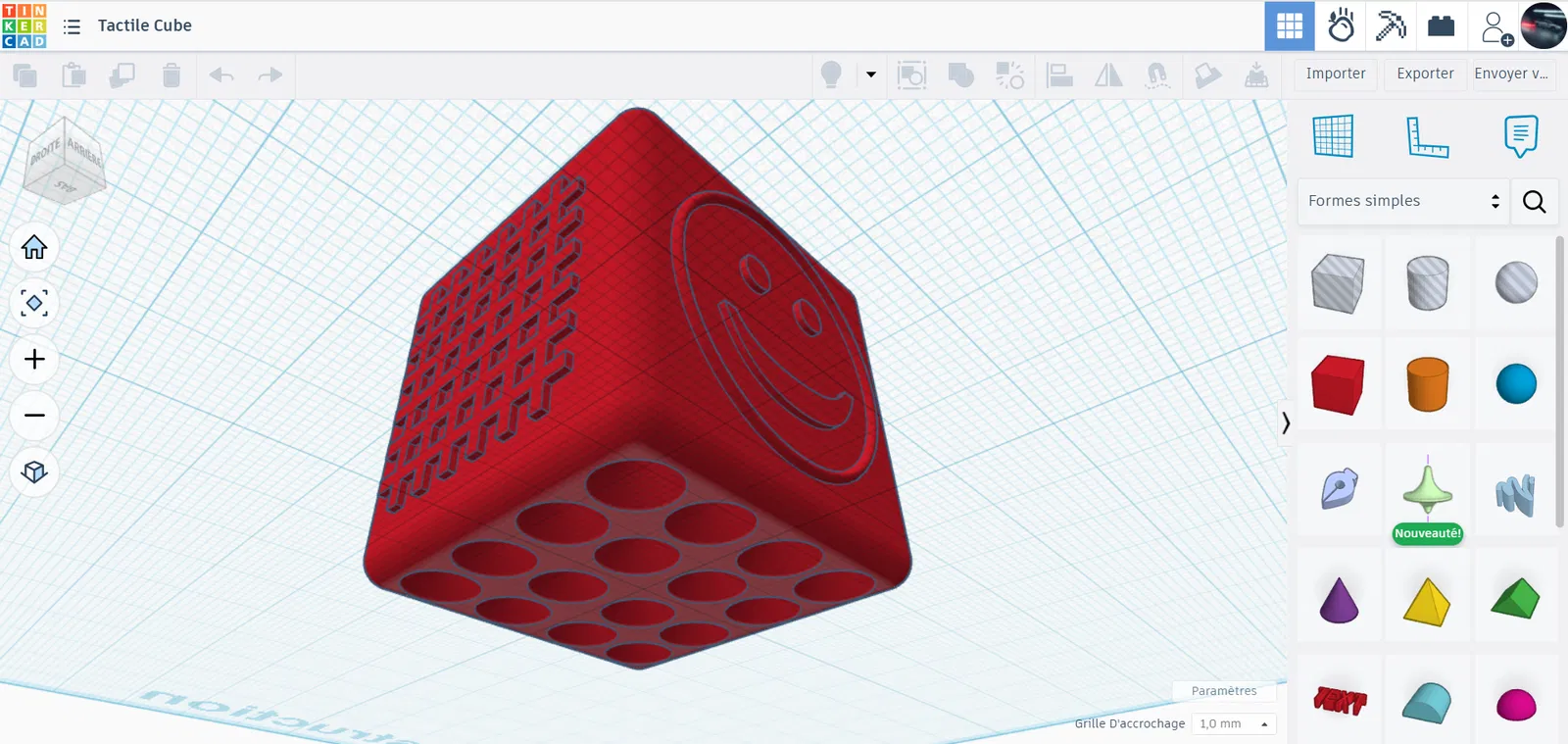Click the Align tool icon

1059,74
